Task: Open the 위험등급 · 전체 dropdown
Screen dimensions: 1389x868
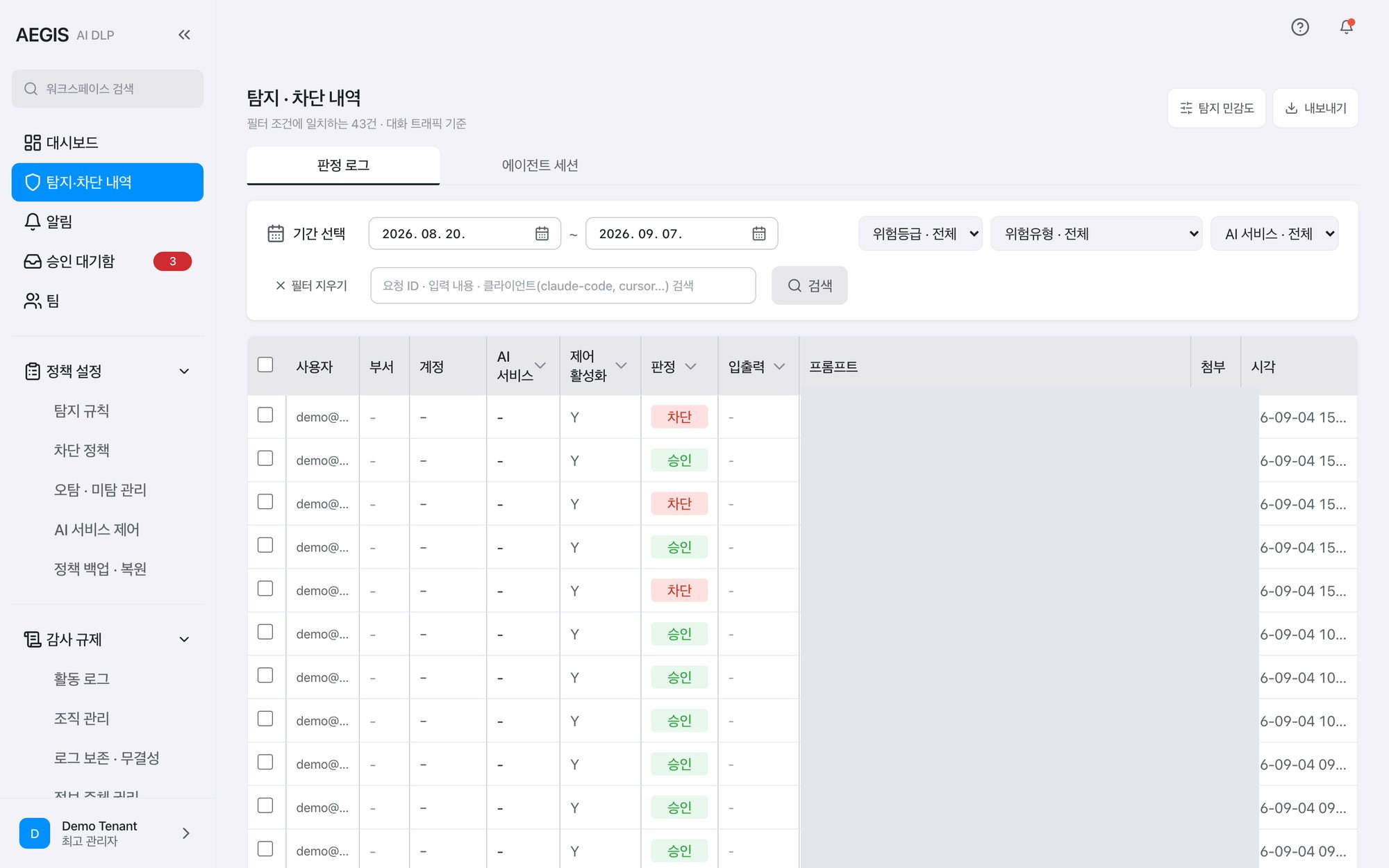Action: [920, 233]
